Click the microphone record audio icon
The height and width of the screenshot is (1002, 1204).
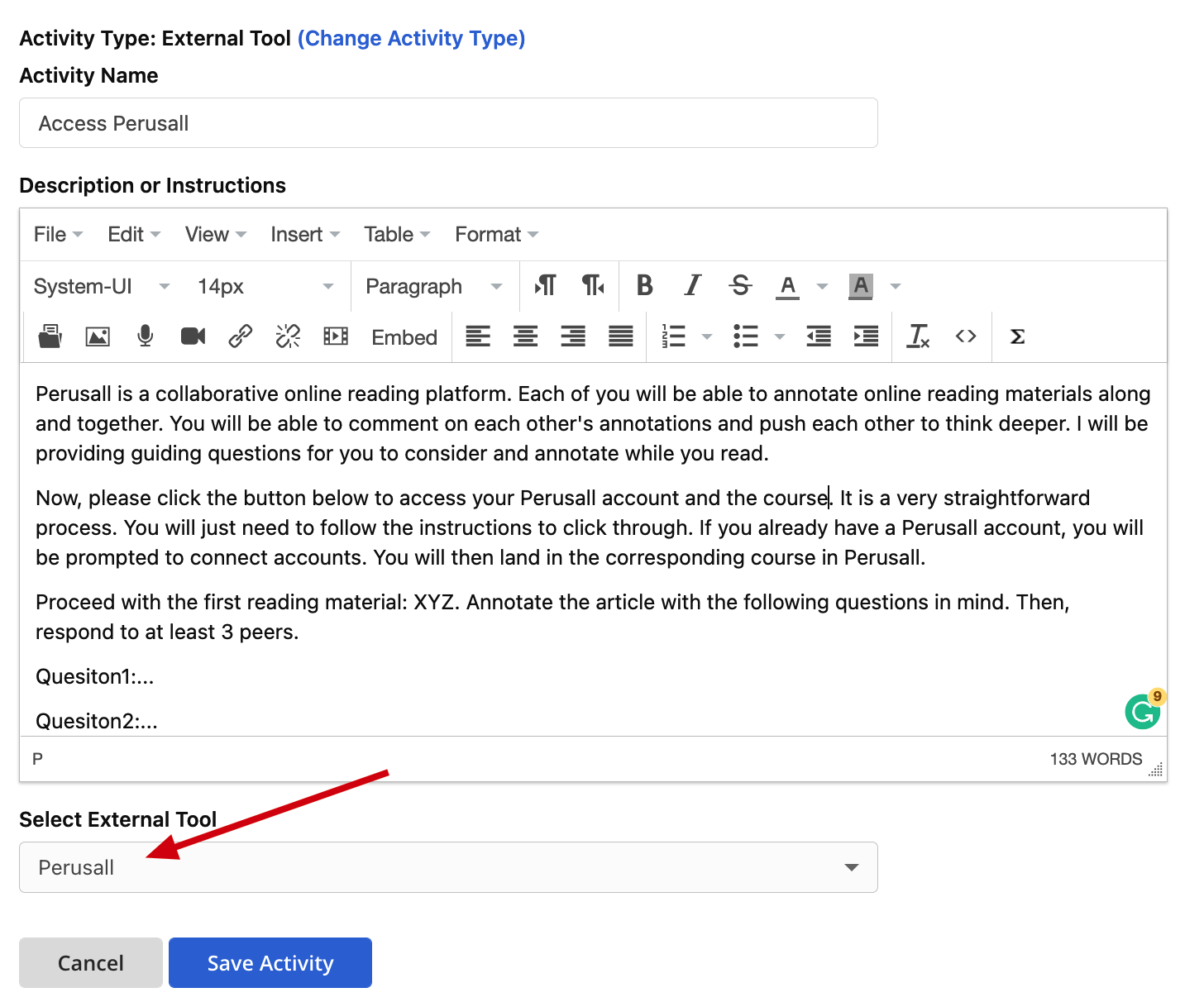click(x=146, y=336)
